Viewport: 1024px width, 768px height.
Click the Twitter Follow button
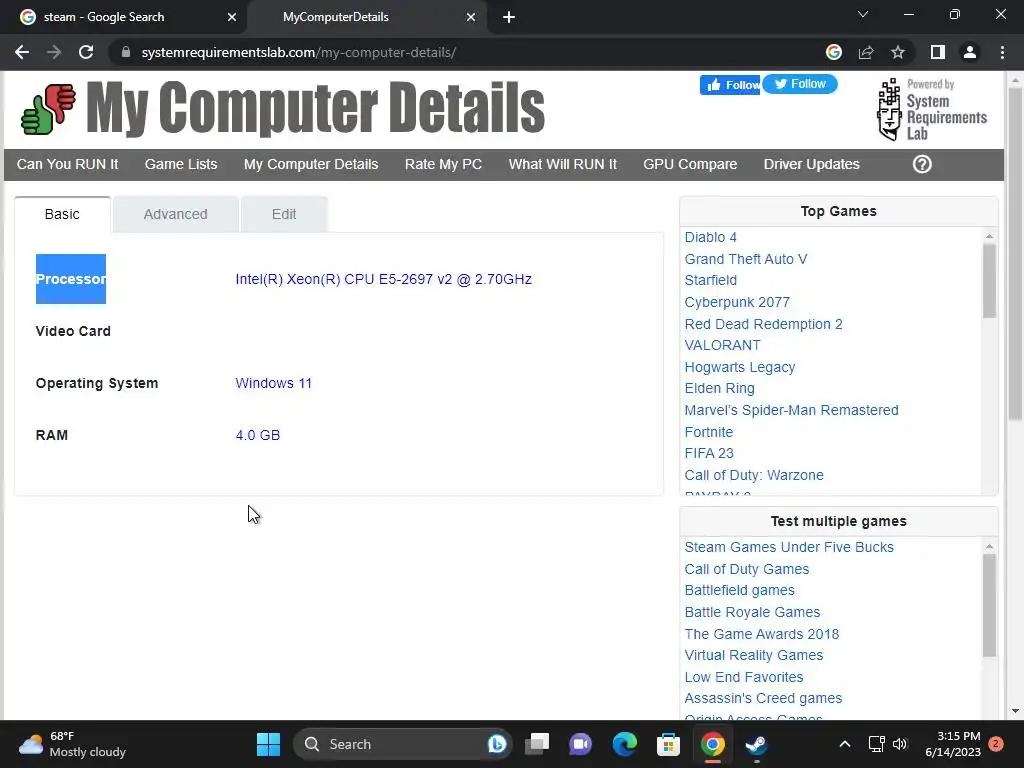coord(800,84)
